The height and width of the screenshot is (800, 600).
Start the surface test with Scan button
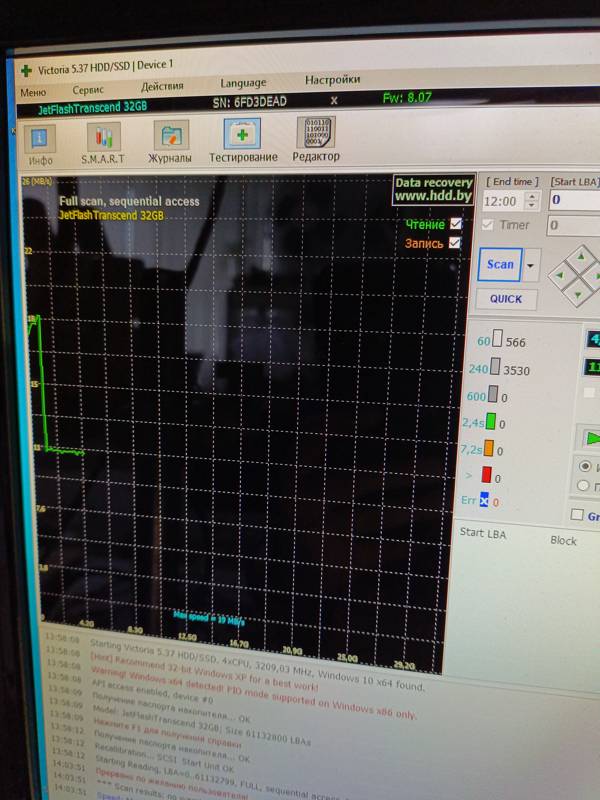pyautogui.click(x=500, y=265)
